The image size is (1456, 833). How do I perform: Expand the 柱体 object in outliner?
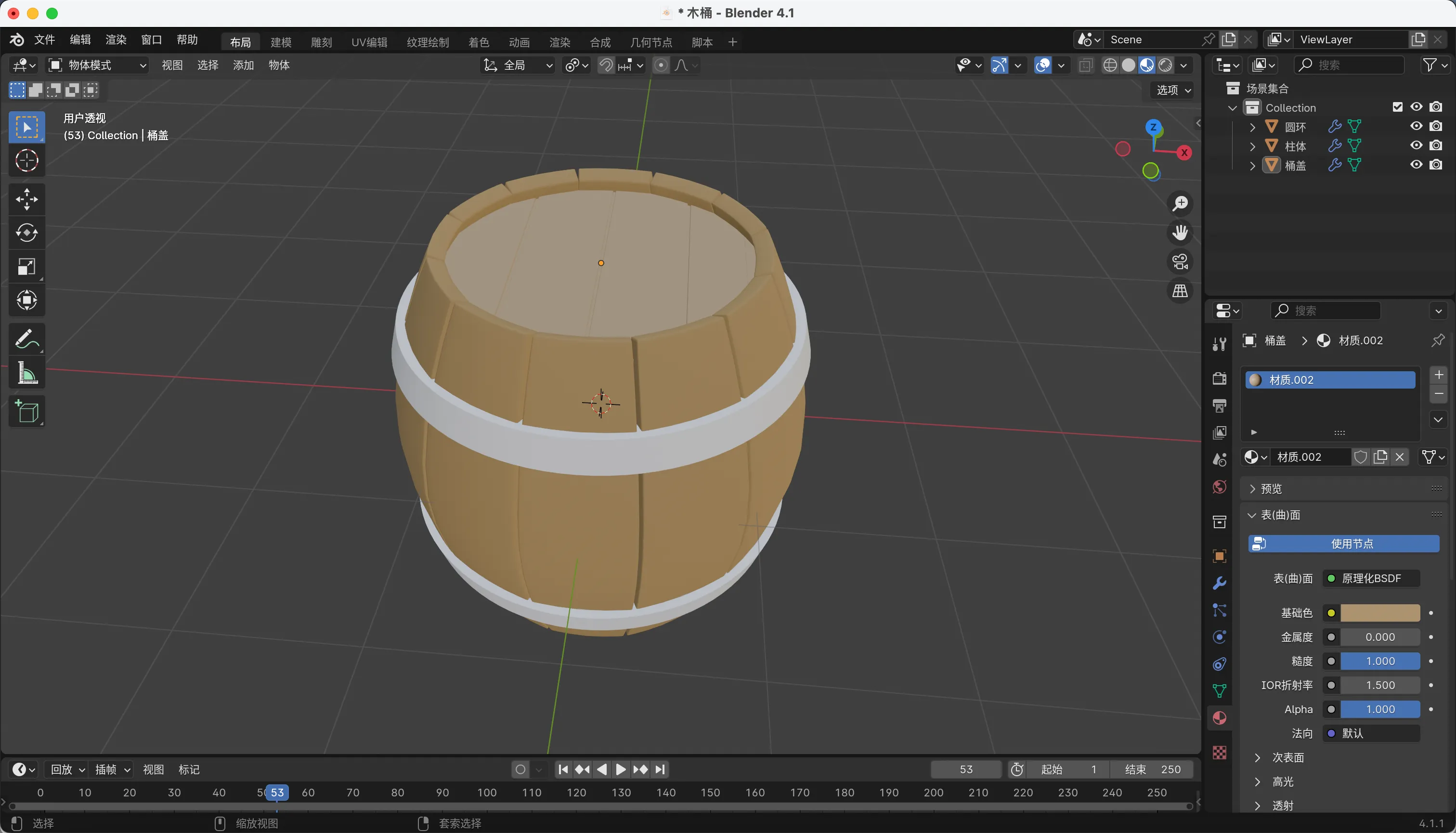click(1252, 146)
